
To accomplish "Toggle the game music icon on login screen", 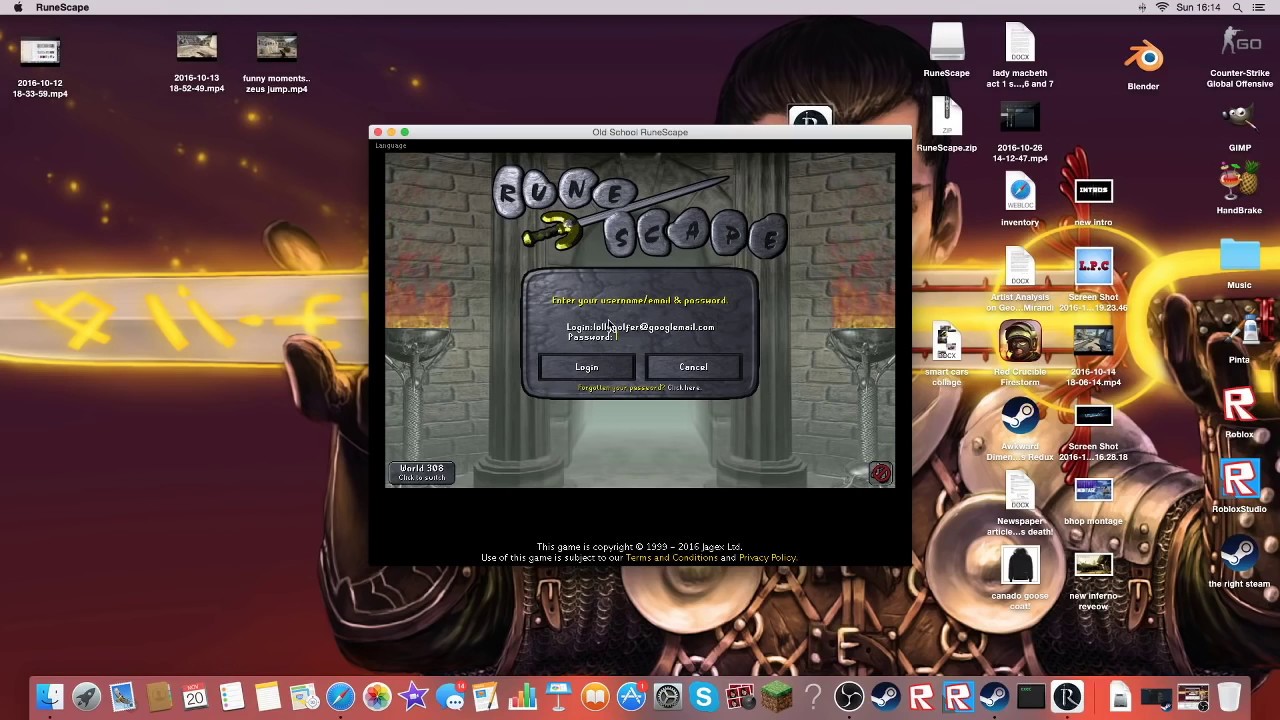I will click(x=880, y=473).
